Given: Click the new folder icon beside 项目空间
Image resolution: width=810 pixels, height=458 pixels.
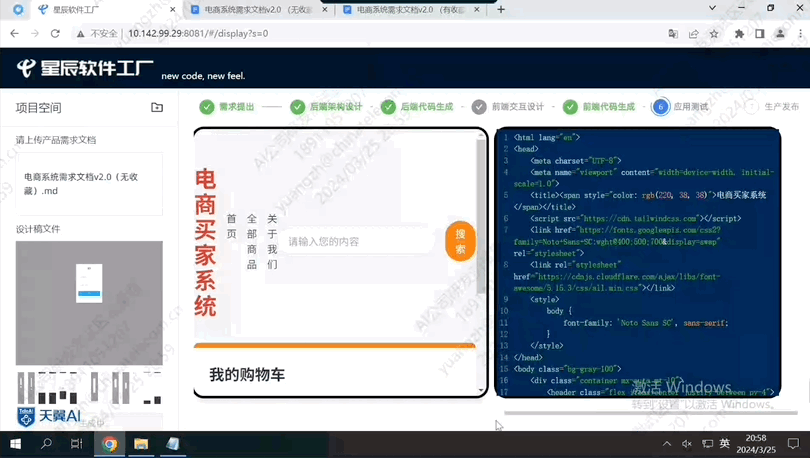Looking at the screenshot, I should [157, 107].
